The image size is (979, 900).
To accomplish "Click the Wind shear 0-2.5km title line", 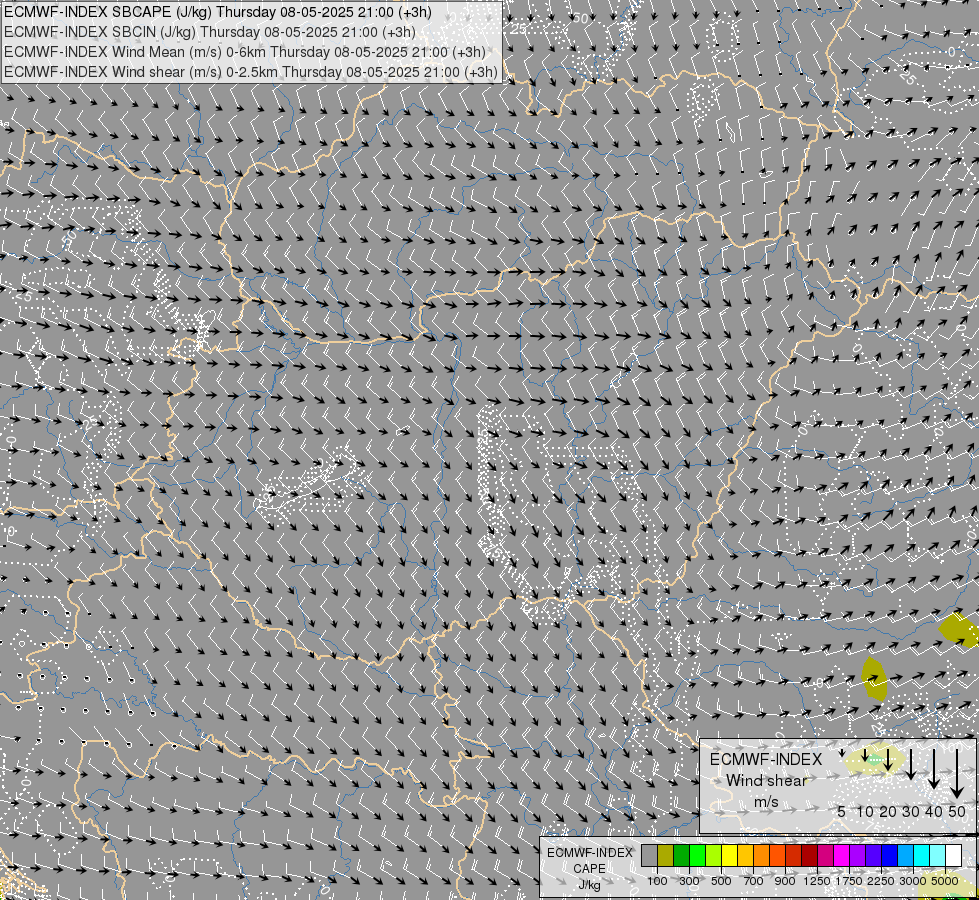I will [x=250, y=72].
